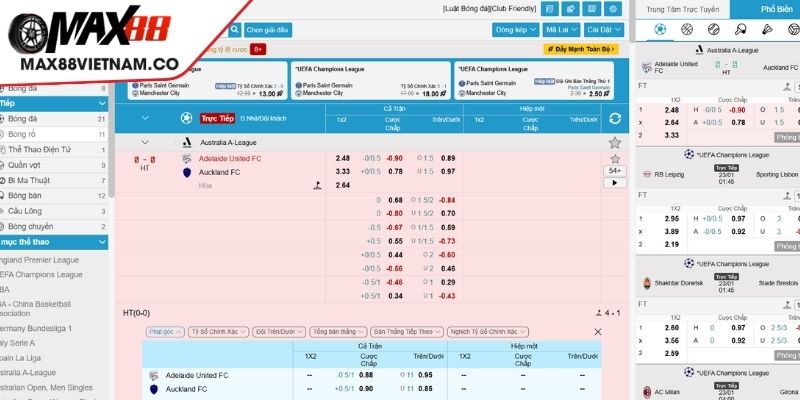The image size is (800, 400).
Task: Open the Tổng bàn thắng dropdown
Action: (338, 332)
